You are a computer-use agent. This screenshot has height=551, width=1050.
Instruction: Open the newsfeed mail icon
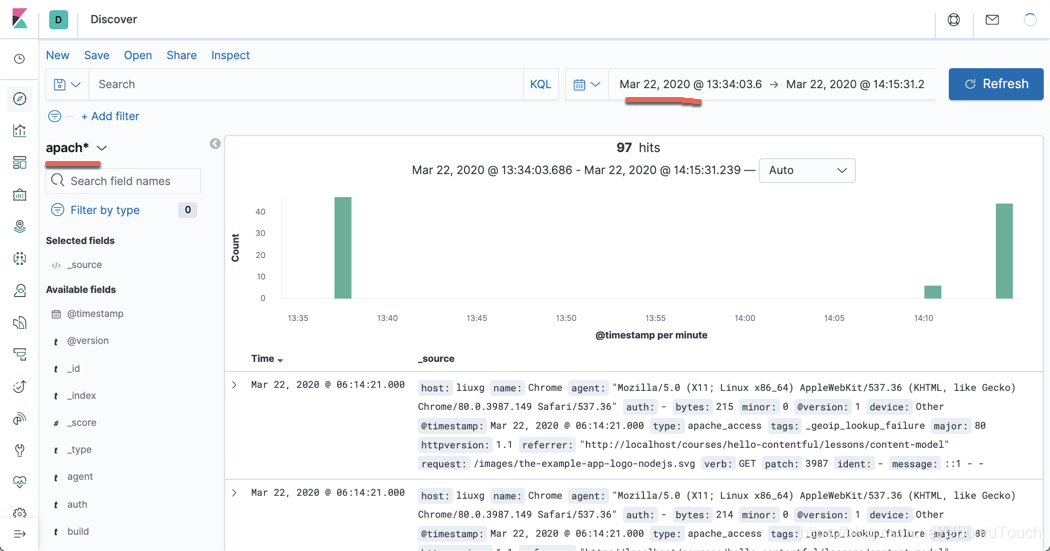point(992,19)
